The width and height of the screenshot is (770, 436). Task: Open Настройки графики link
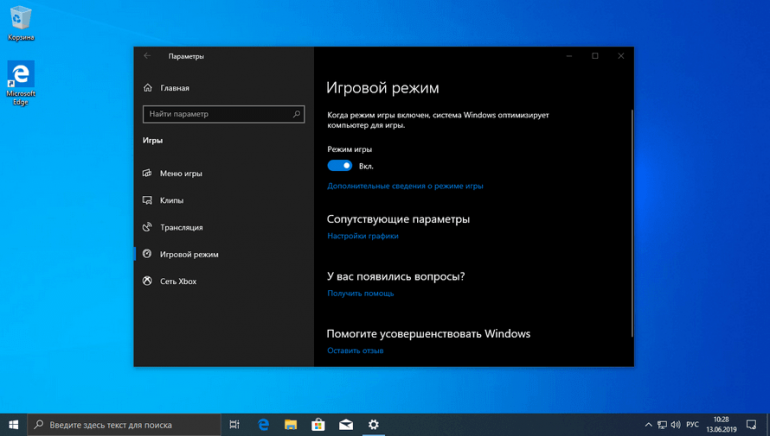(x=363, y=236)
